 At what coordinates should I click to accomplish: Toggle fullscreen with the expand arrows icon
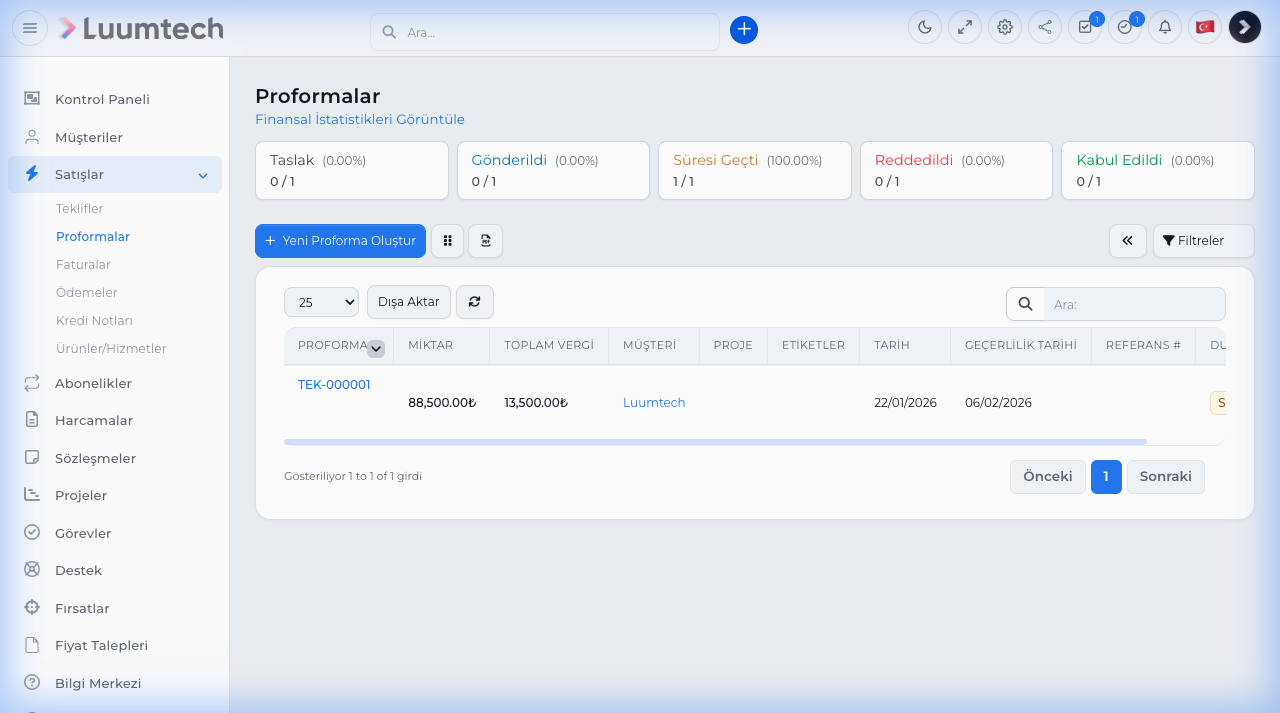click(965, 27)
